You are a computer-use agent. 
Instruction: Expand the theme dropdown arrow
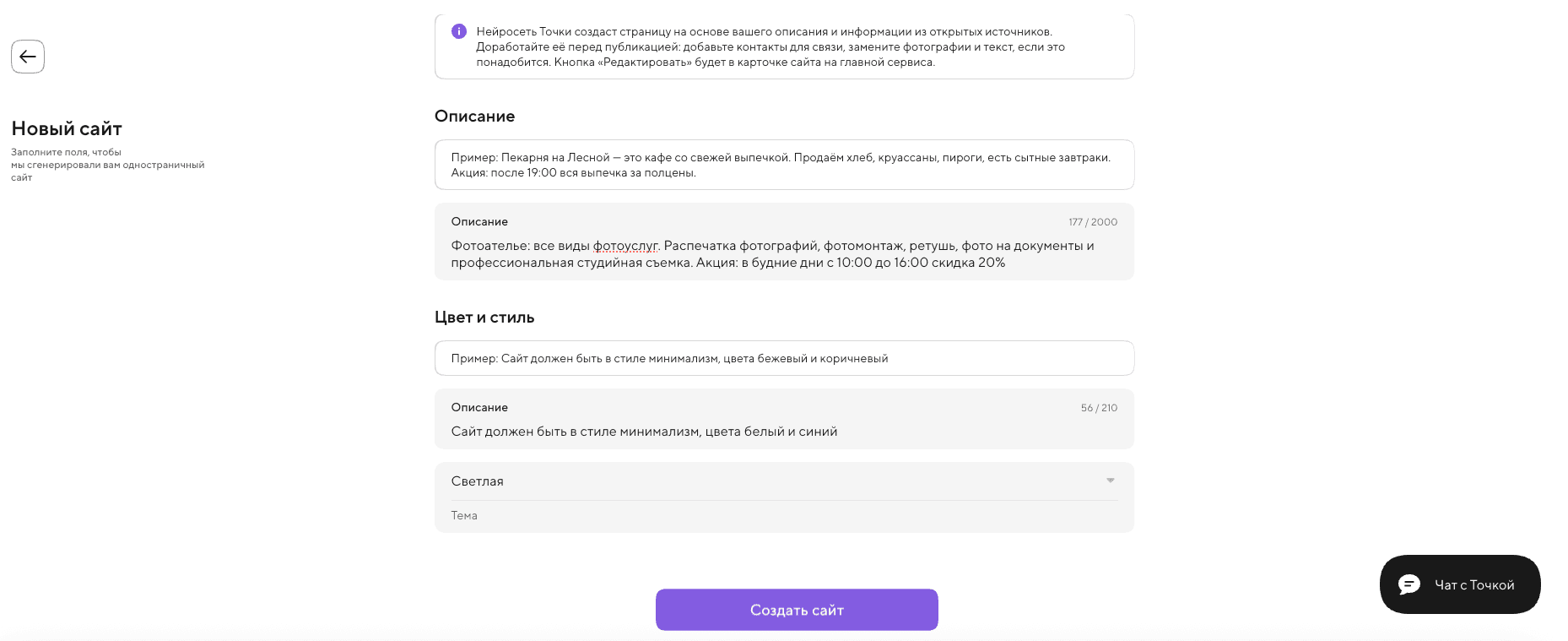(1111, 481)
